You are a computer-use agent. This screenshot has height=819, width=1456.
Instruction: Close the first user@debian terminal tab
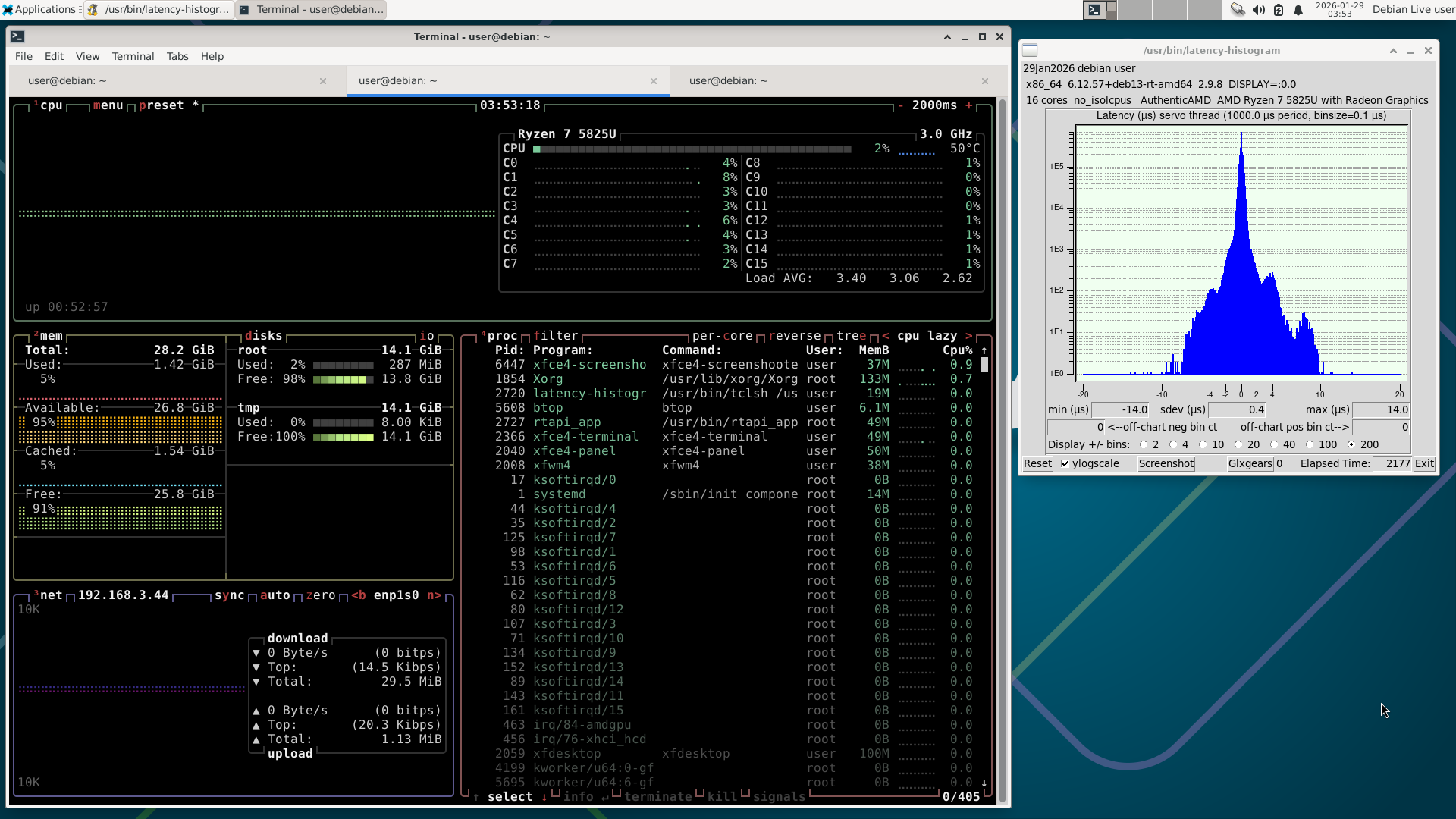(323, 81)
